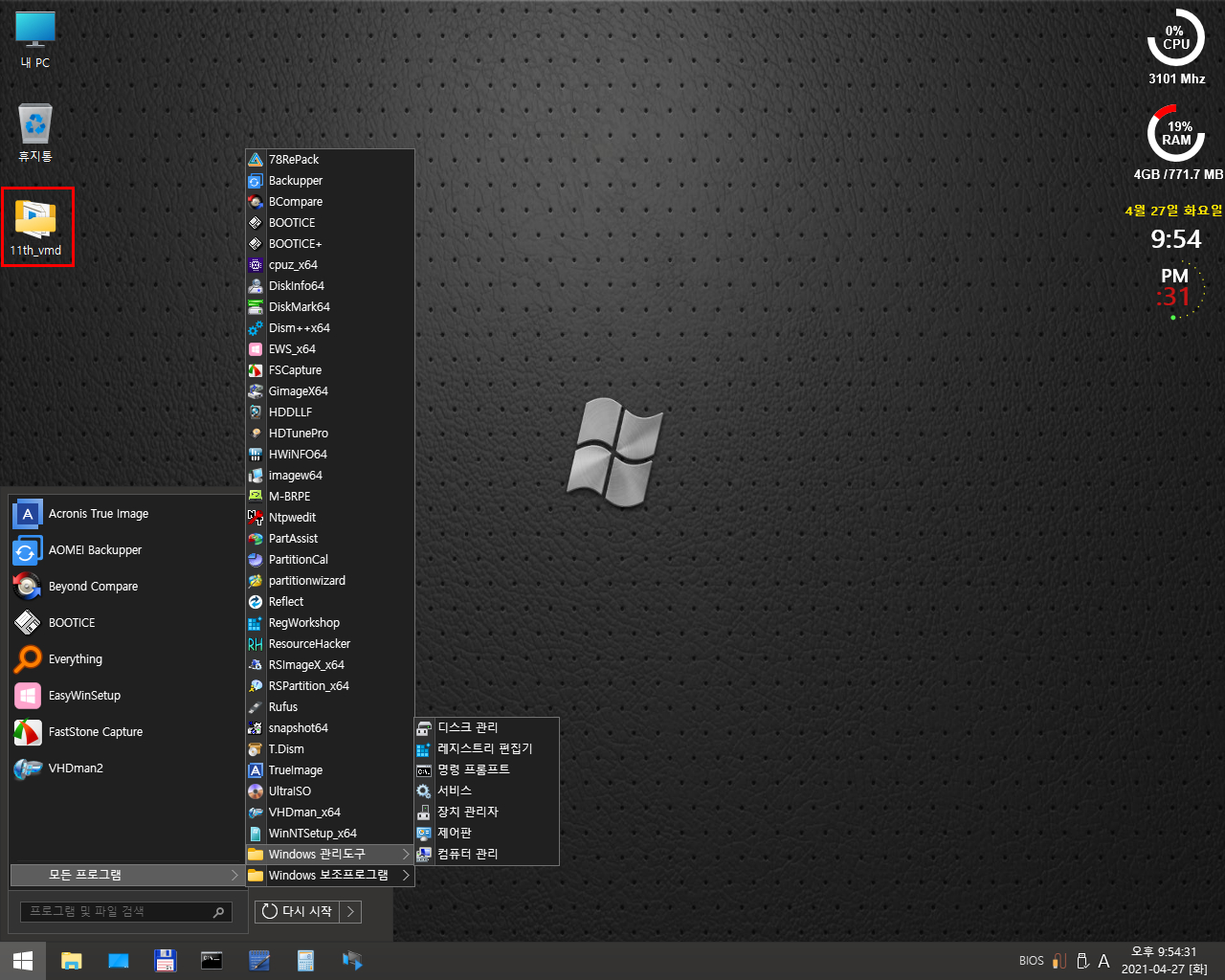Open Beyond Compare in start menu
Viewport: 1225px width, 980px height.
(x=125, y=587)
